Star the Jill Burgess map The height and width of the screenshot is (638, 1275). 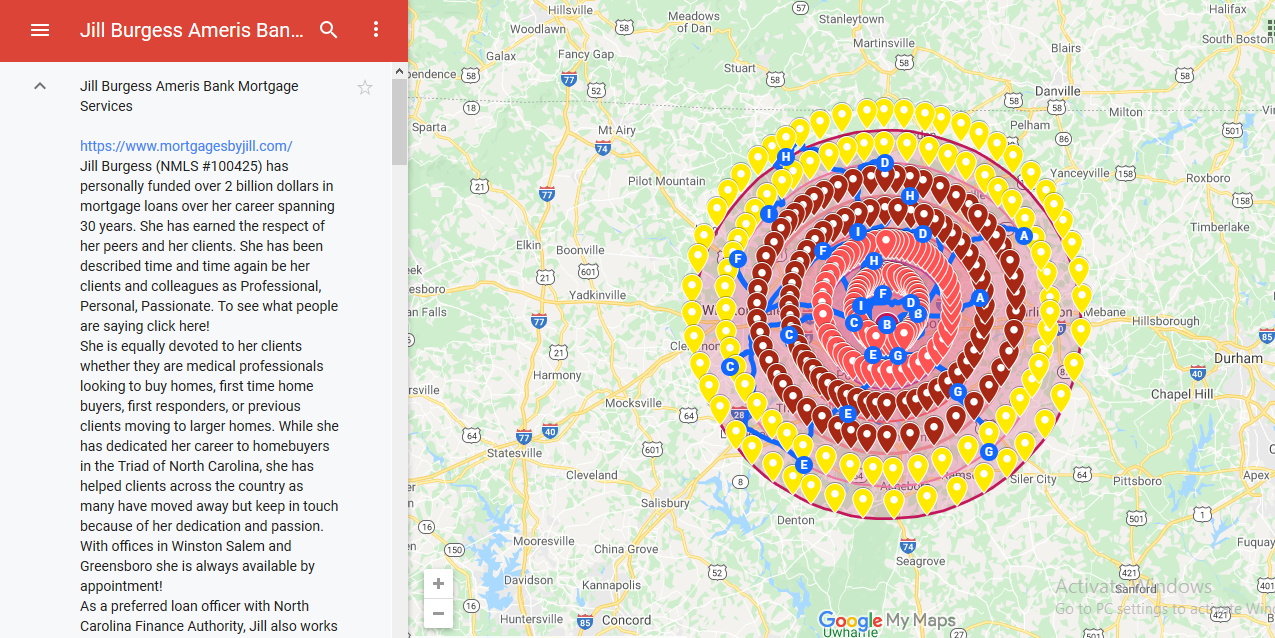pyautogui.click(x=365, y=87)
